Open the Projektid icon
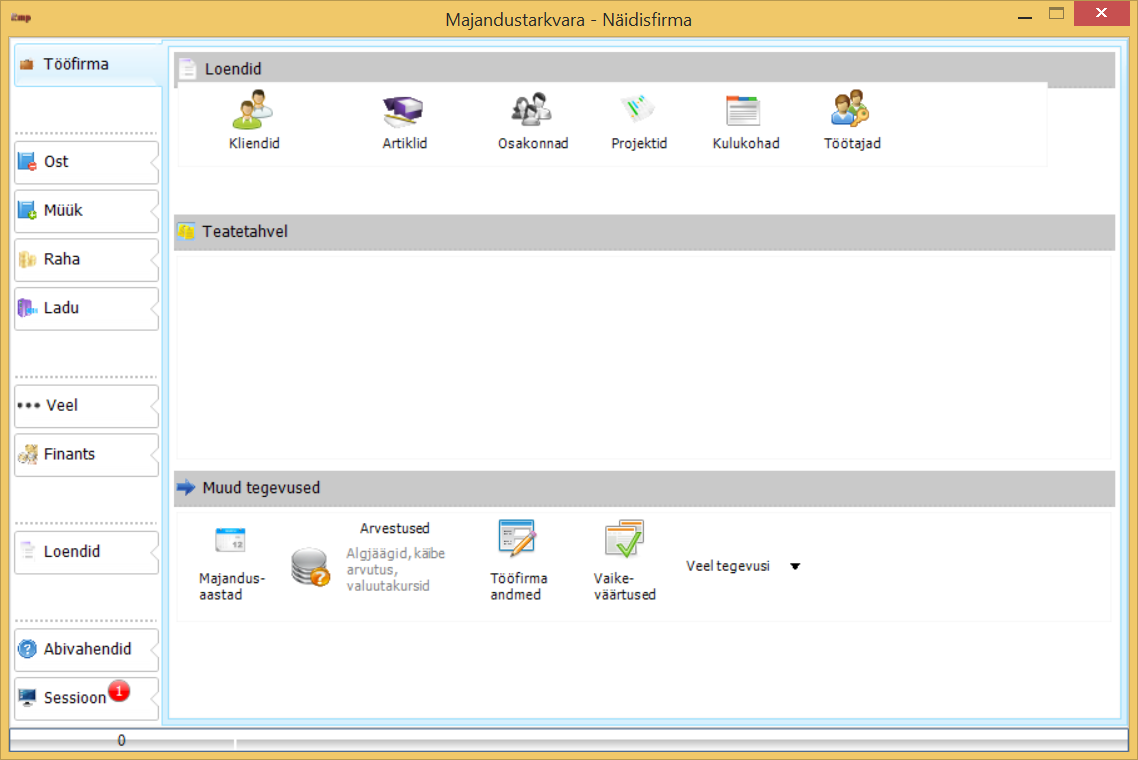Screen dimensions: 1138x760 (638, 110)
